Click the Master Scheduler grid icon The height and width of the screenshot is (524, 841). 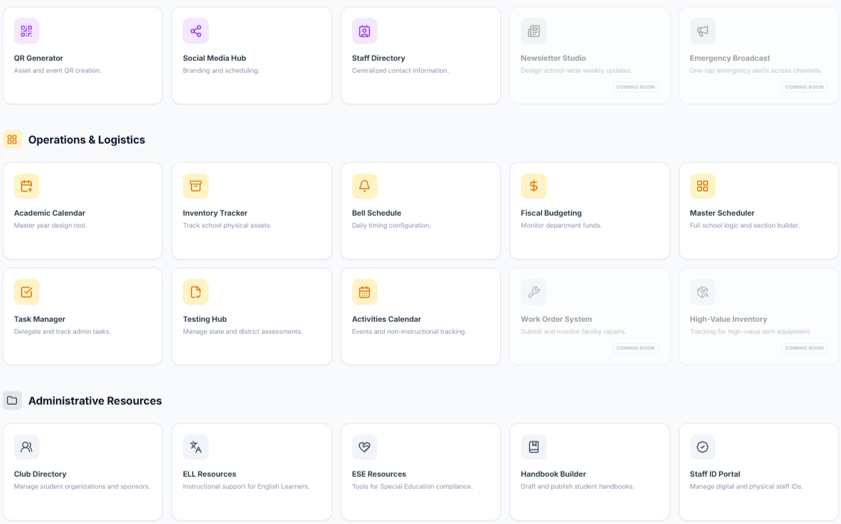pos(702,186)
